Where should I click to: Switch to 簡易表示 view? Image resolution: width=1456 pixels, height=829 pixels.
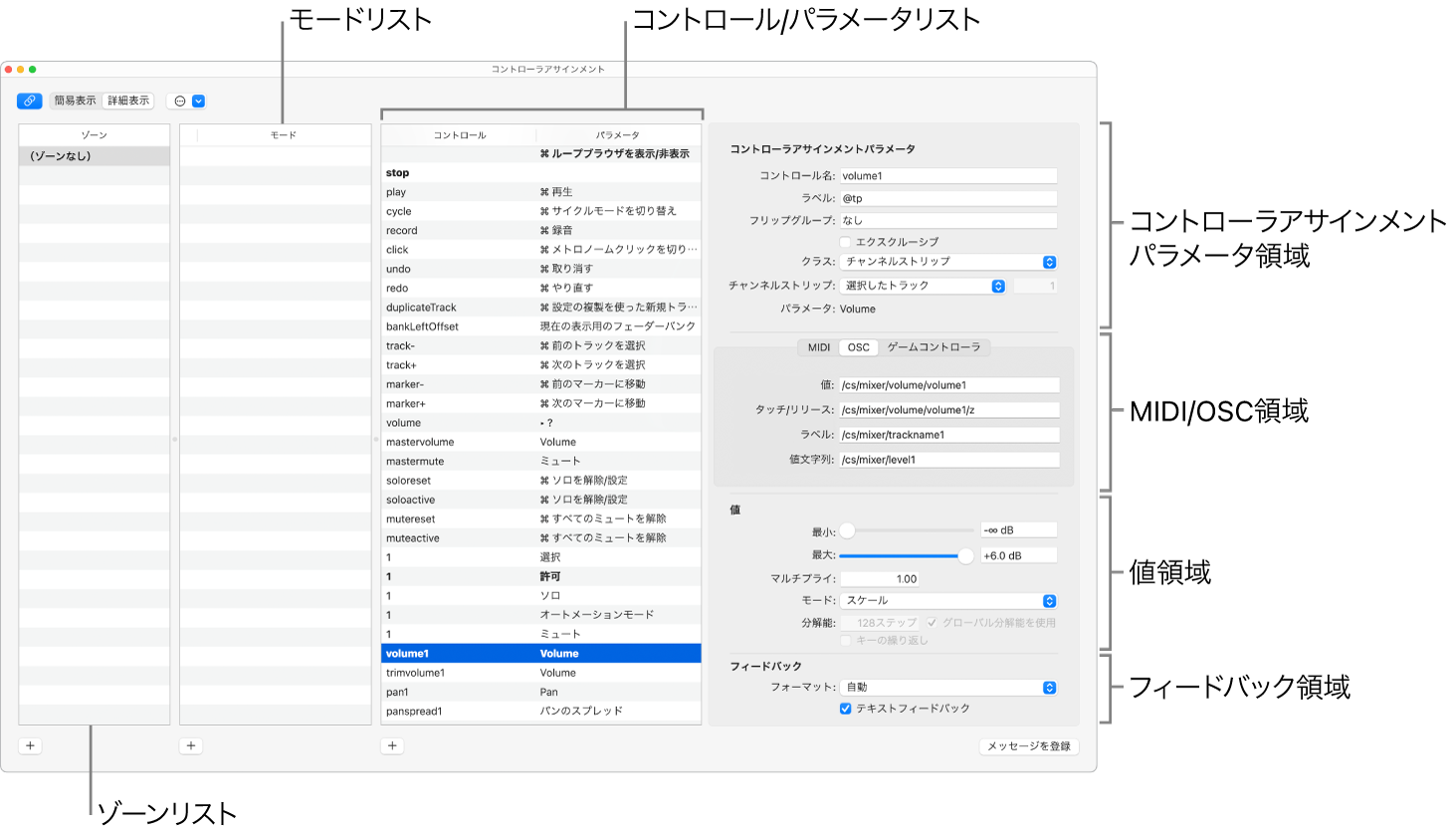(75, 101)
